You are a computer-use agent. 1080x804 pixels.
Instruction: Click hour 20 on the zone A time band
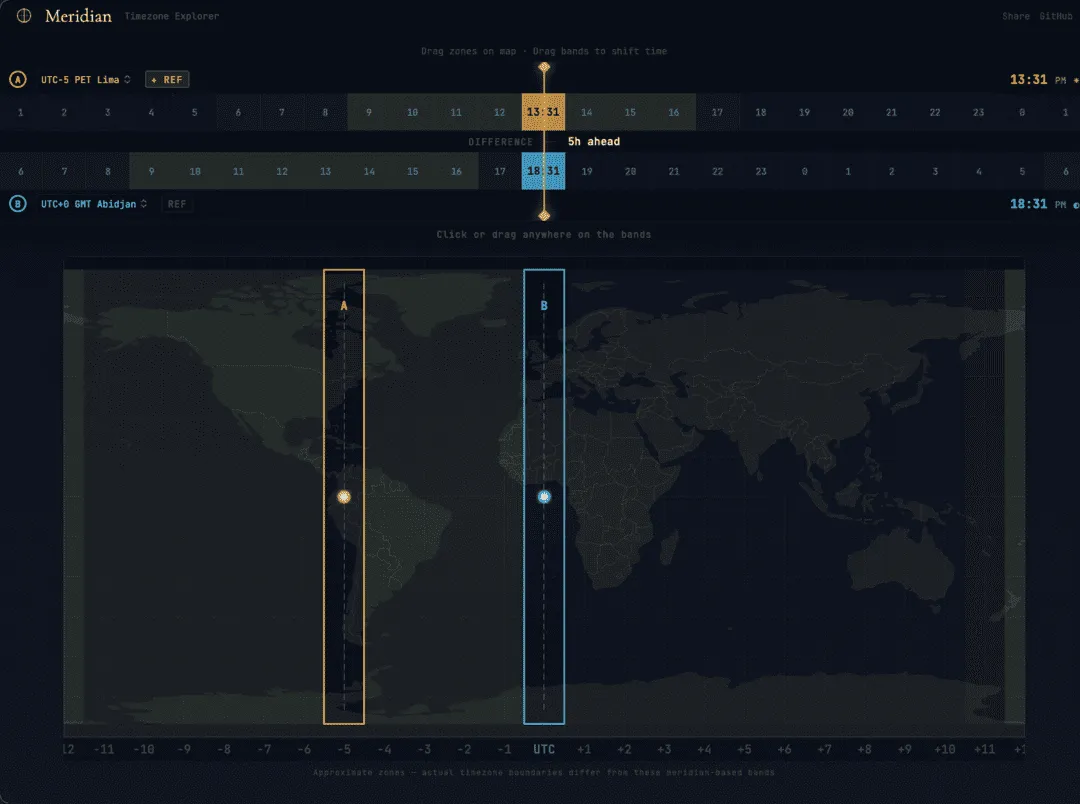tap(848, 112)
